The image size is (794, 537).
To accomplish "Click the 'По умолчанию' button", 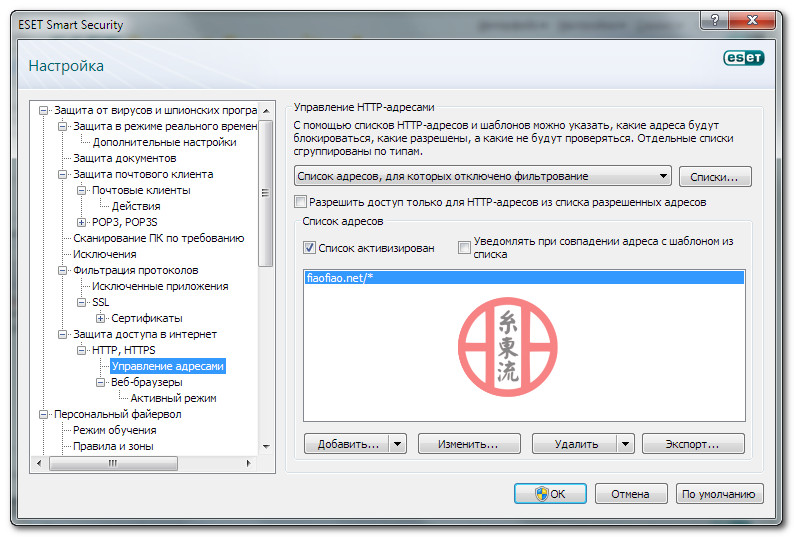I will pos(719,493).
